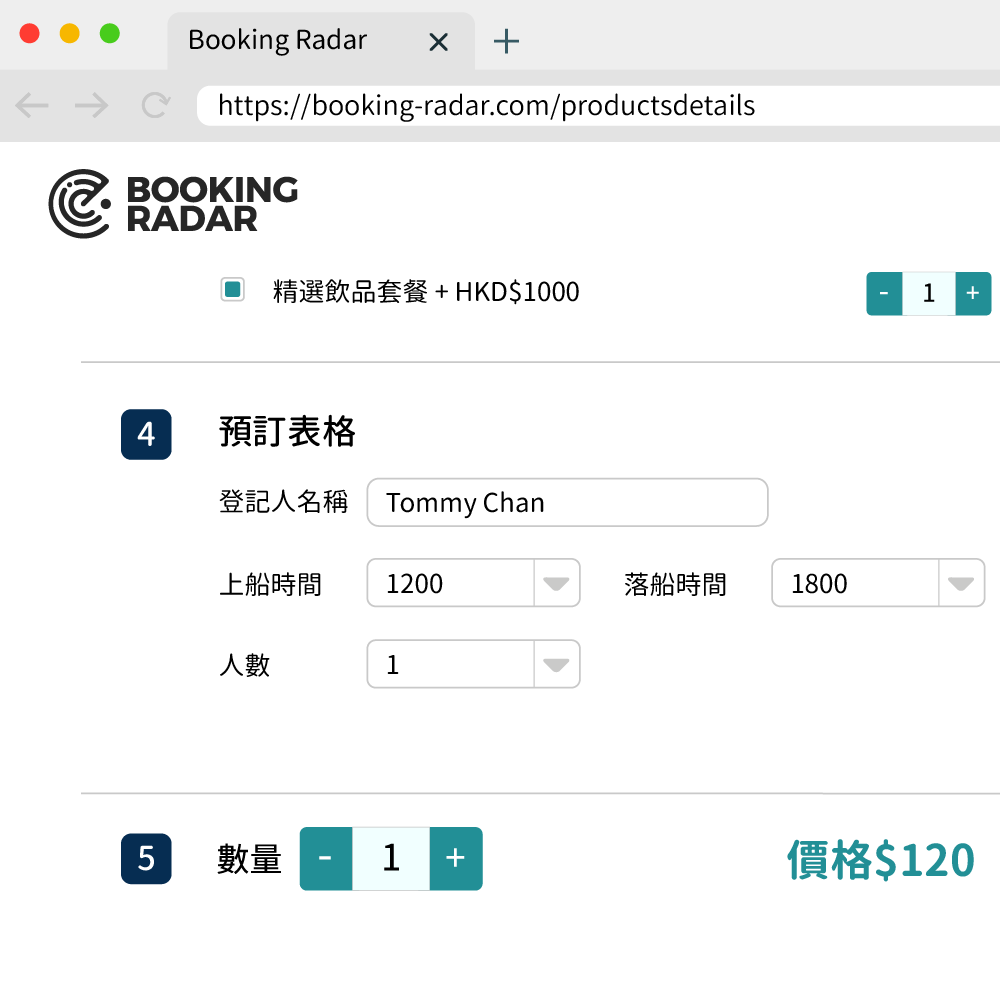The width and height of the screenshot is (1000, 1000).
Task: Open the 上船時間 dropdown showing 1200
Action: click(x=473, y=583)
